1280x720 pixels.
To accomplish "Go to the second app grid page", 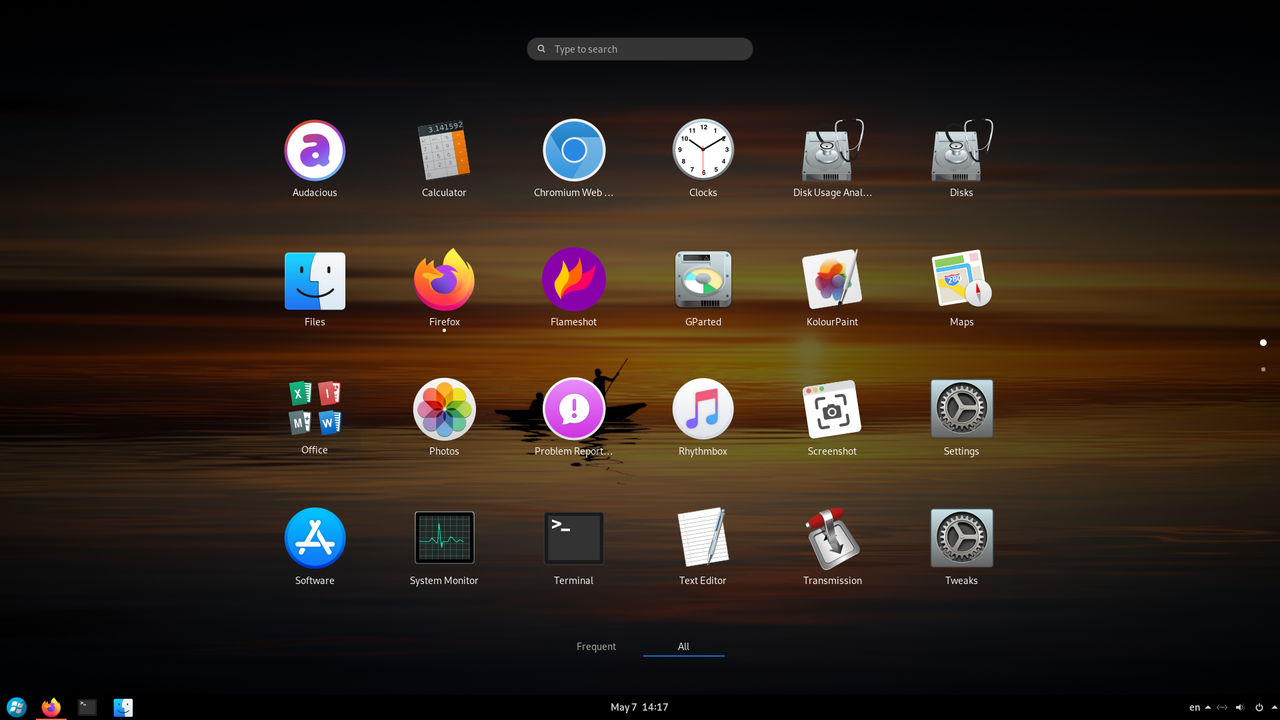I will click(1263, 369).
